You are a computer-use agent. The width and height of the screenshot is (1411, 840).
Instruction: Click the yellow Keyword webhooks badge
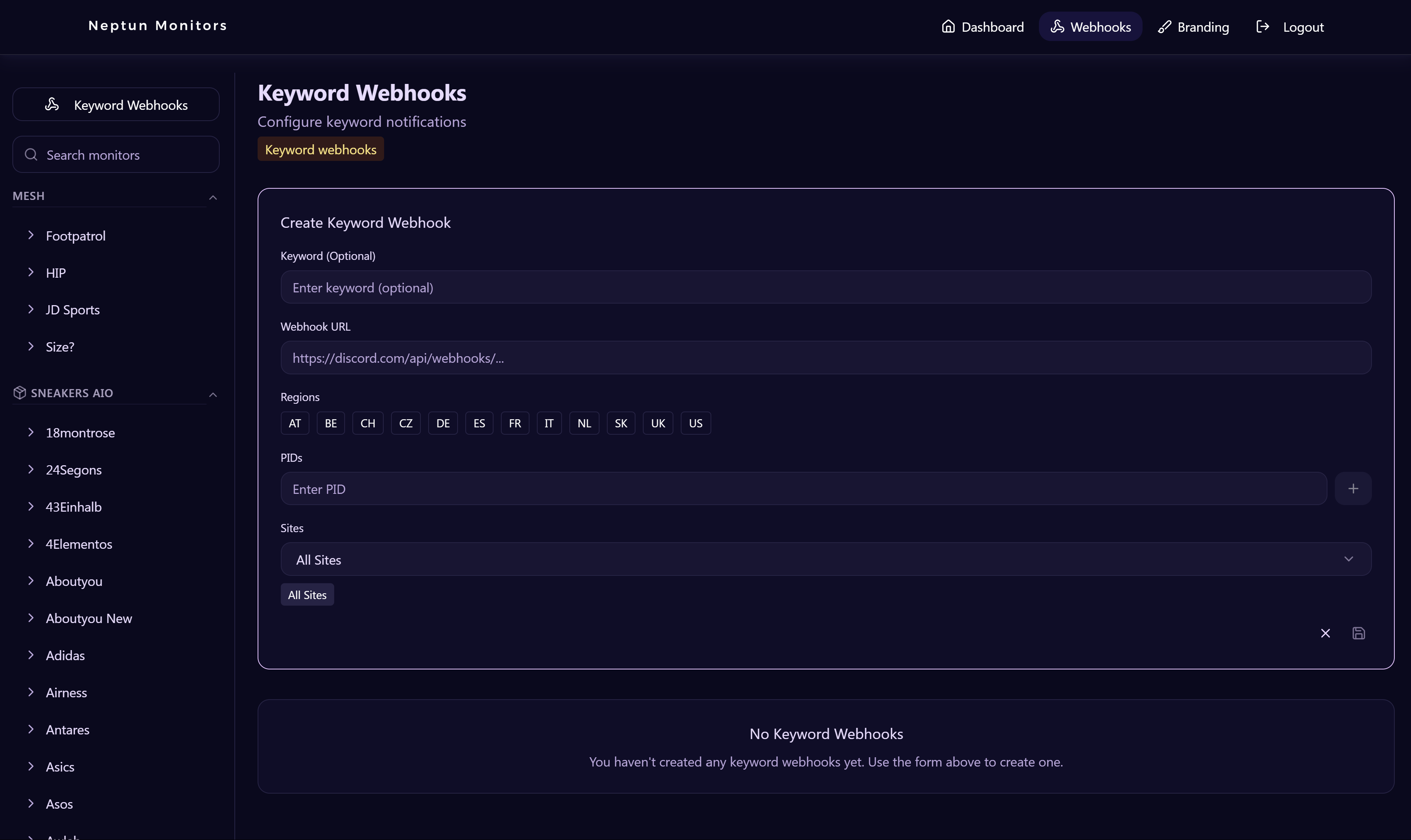point(320,149)
